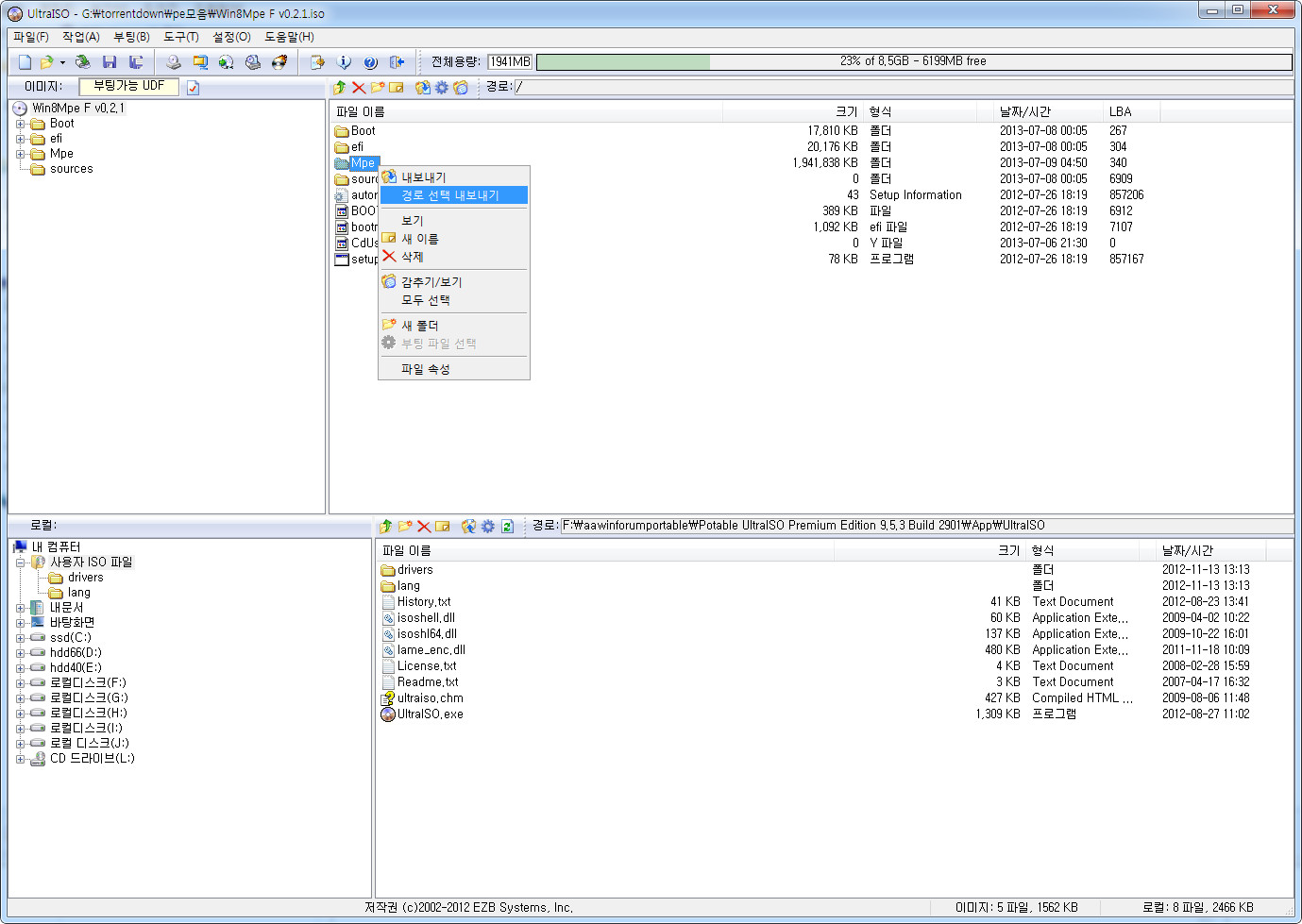Select UltraISO.exe in local file list
Screen dimensions: 1302x924
coord(431,714)
